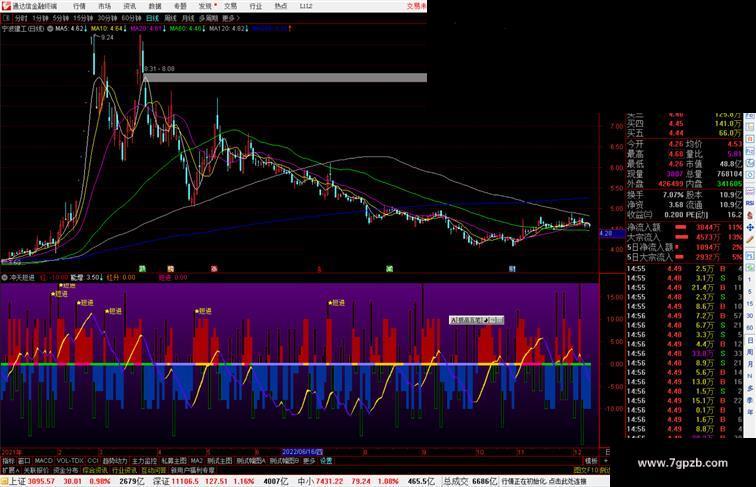This screenshot has height=487, width=756.
Task: Select the 日 period in right sidebar
Action: 750,340
